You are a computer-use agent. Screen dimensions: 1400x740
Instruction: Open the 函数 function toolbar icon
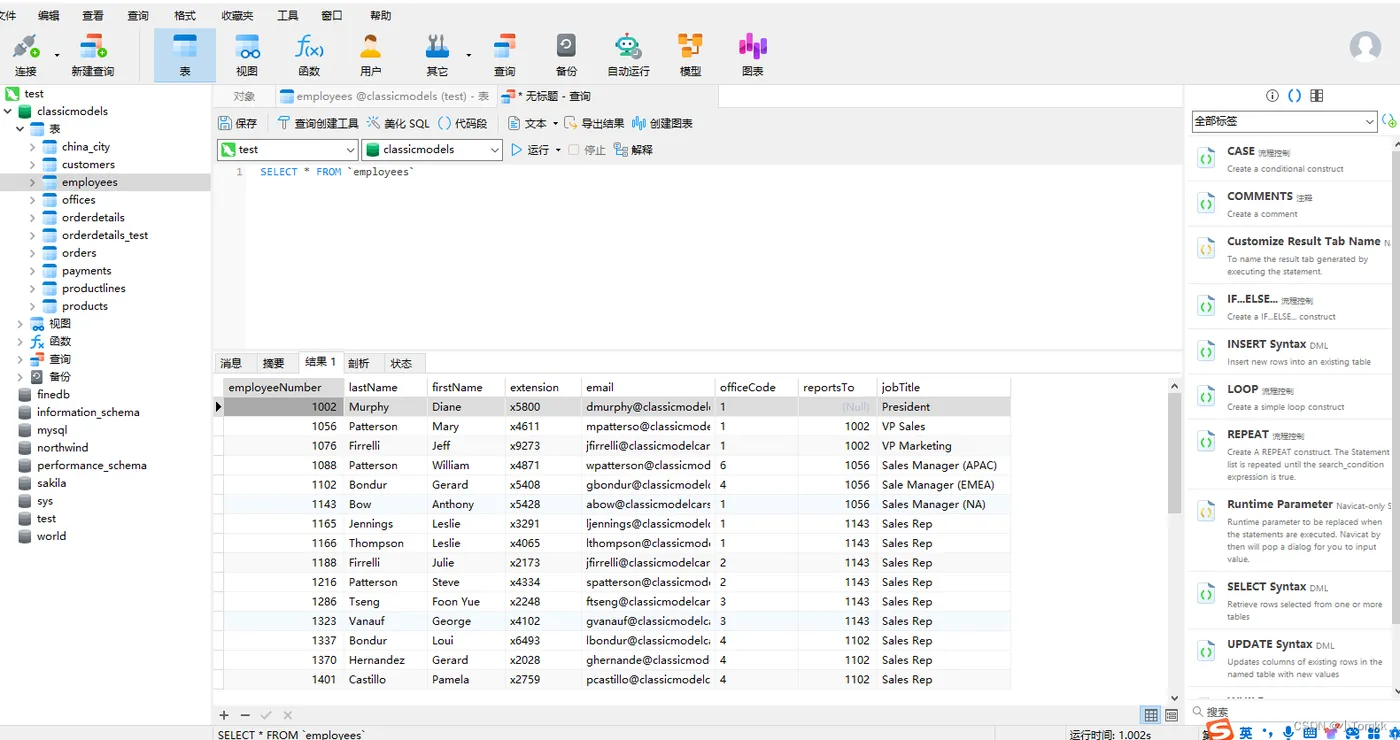pos(309,55)
